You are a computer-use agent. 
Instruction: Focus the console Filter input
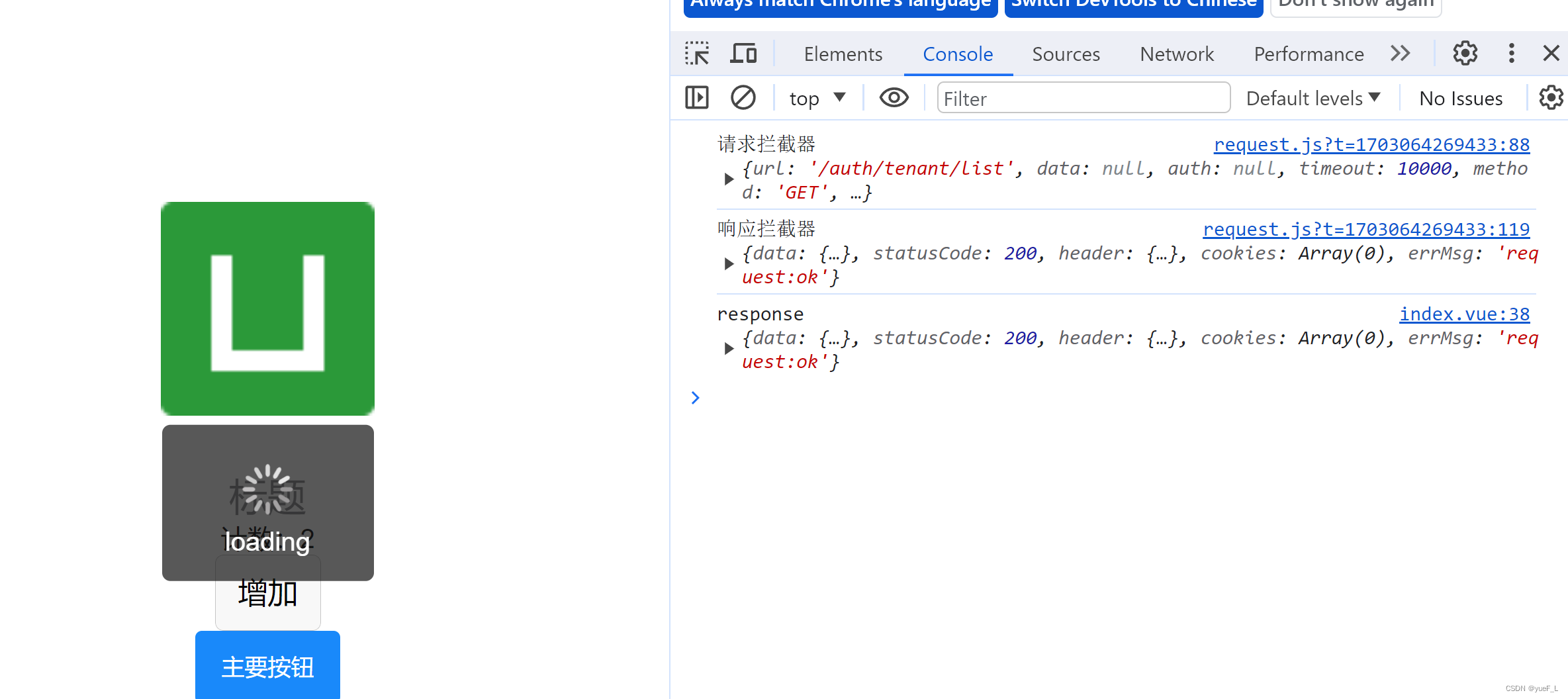tap(1084, 99)
